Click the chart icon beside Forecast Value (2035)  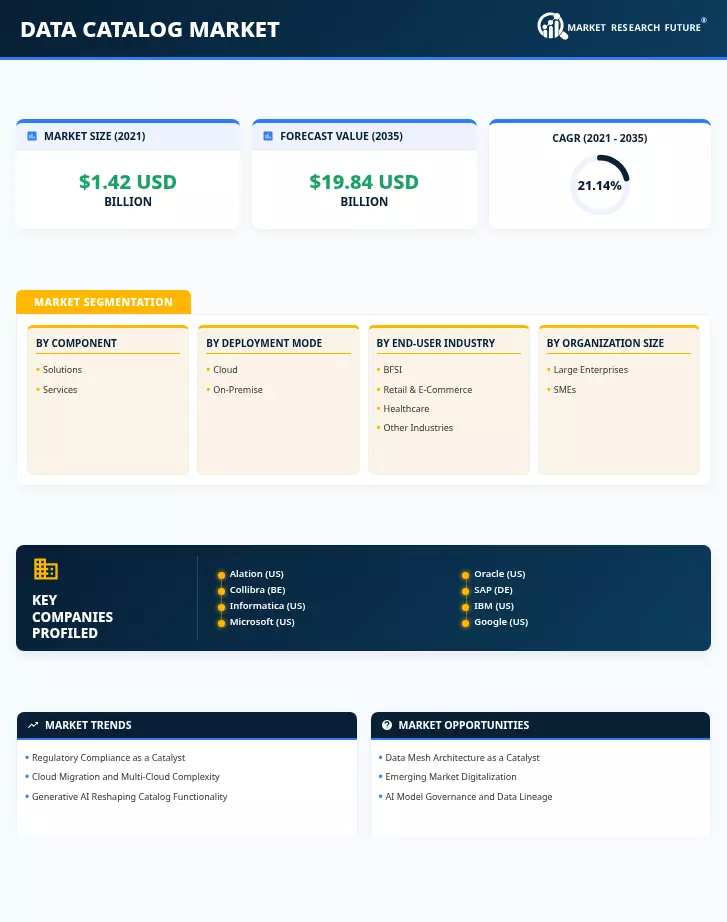click(268, 136)
